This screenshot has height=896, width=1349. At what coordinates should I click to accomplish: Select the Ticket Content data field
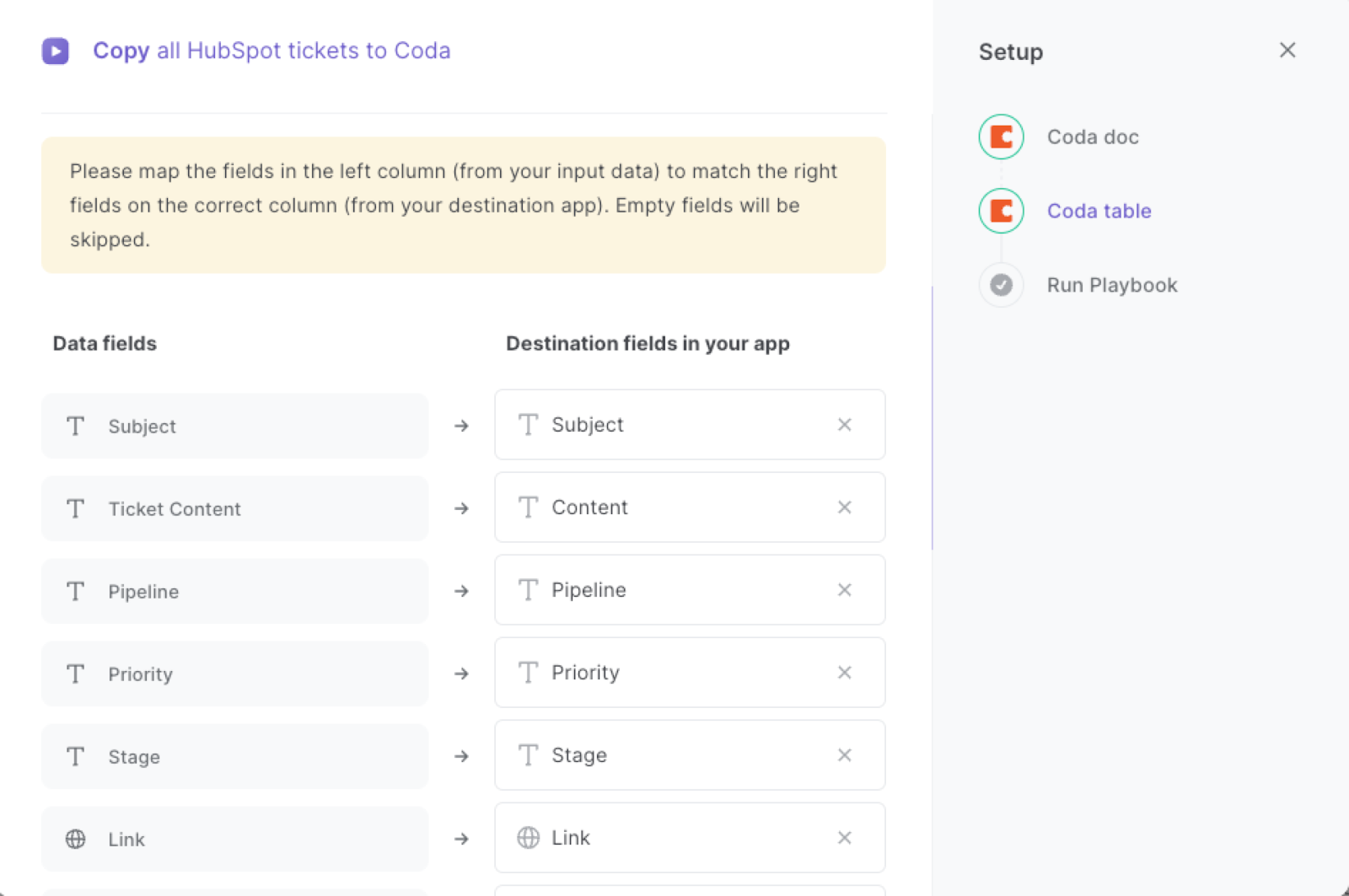pyautogui.click(x=234, y=509)
